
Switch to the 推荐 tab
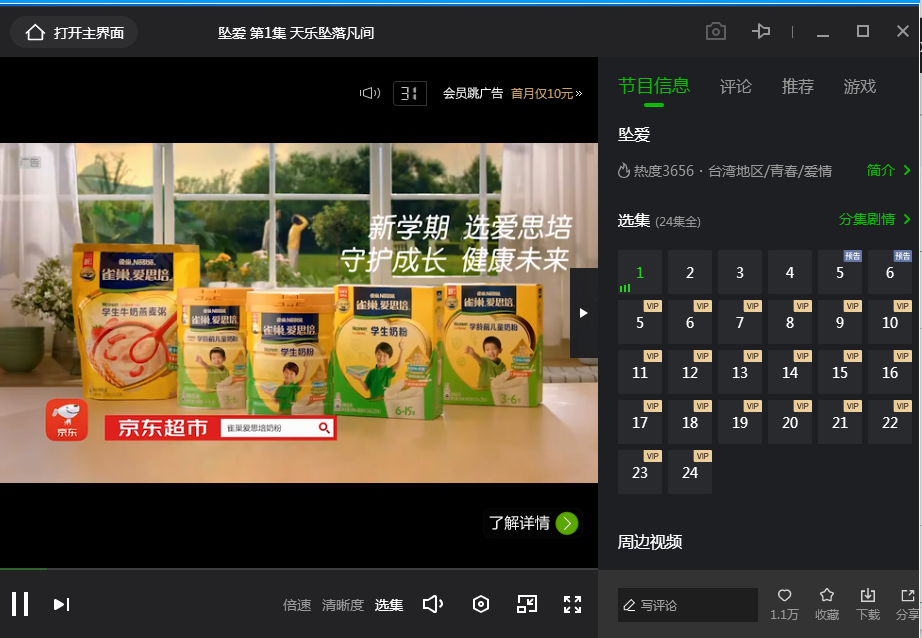pos(797,86)
